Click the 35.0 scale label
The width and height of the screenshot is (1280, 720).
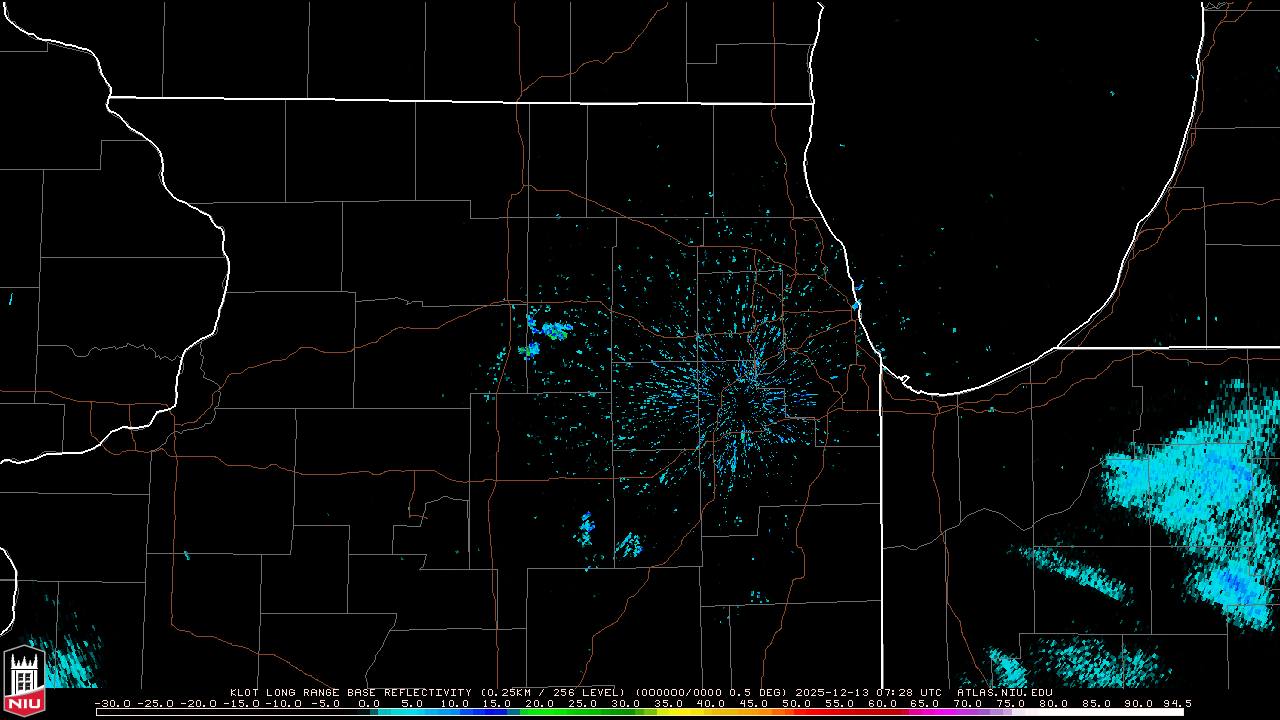(668, 703)
